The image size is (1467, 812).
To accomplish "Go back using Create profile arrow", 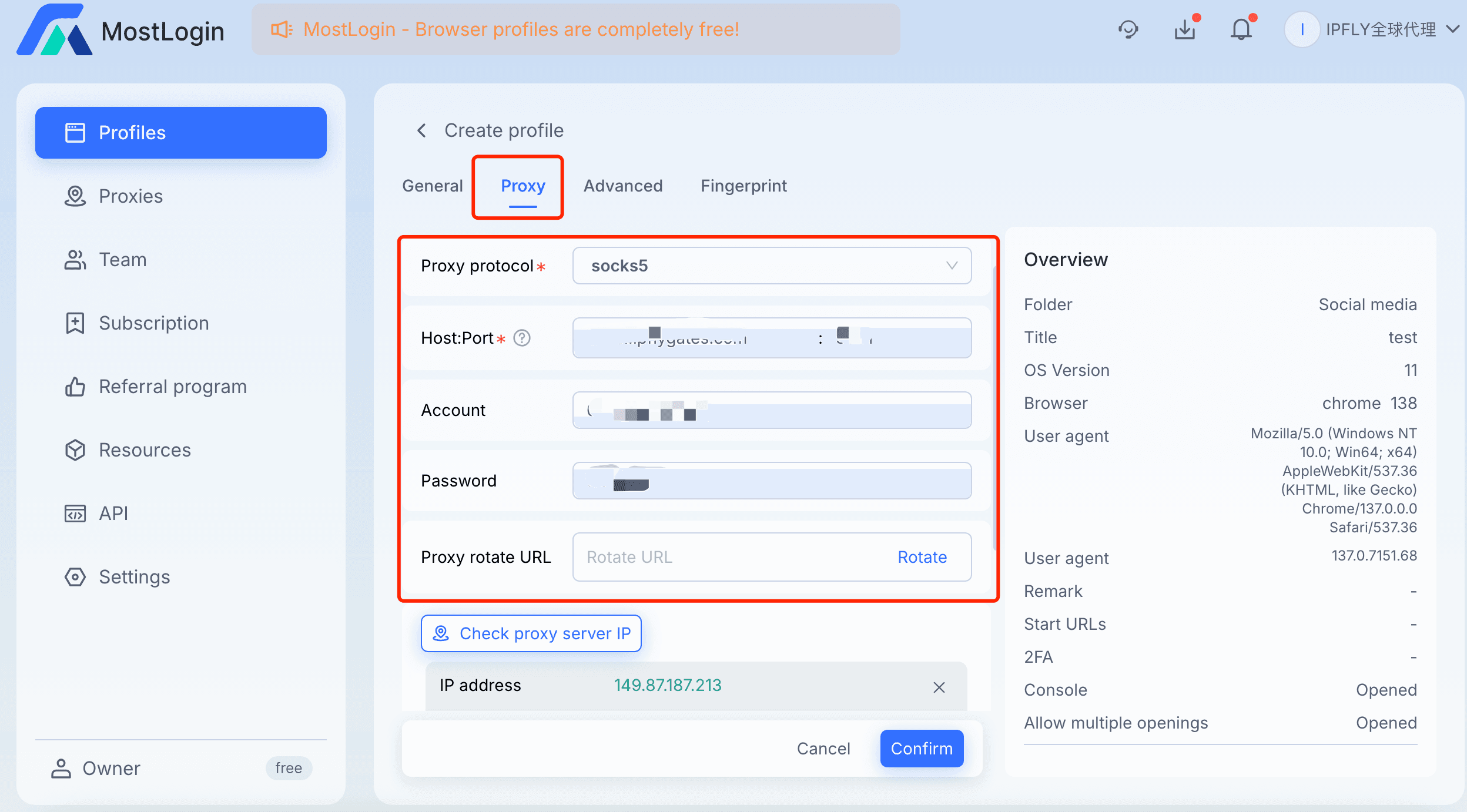I will 421,130.
